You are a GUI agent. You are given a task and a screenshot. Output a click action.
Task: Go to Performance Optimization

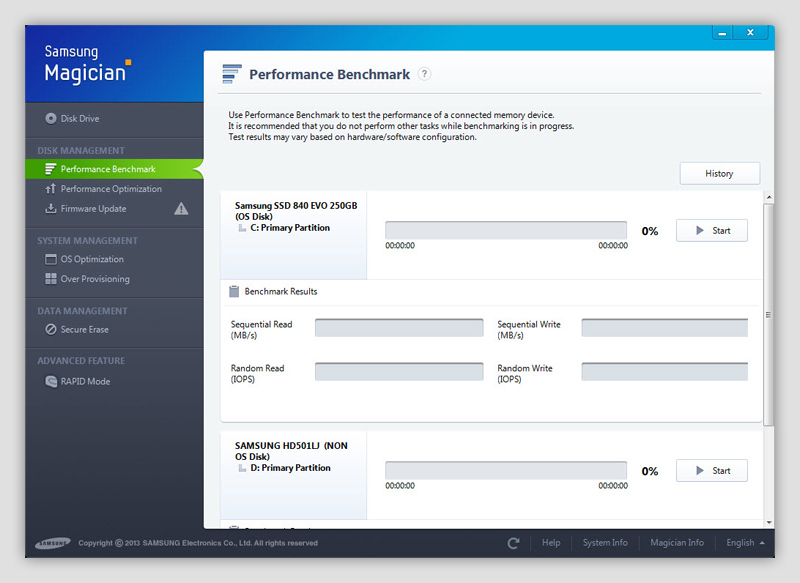pyautogui.click(x=114, y=189)
